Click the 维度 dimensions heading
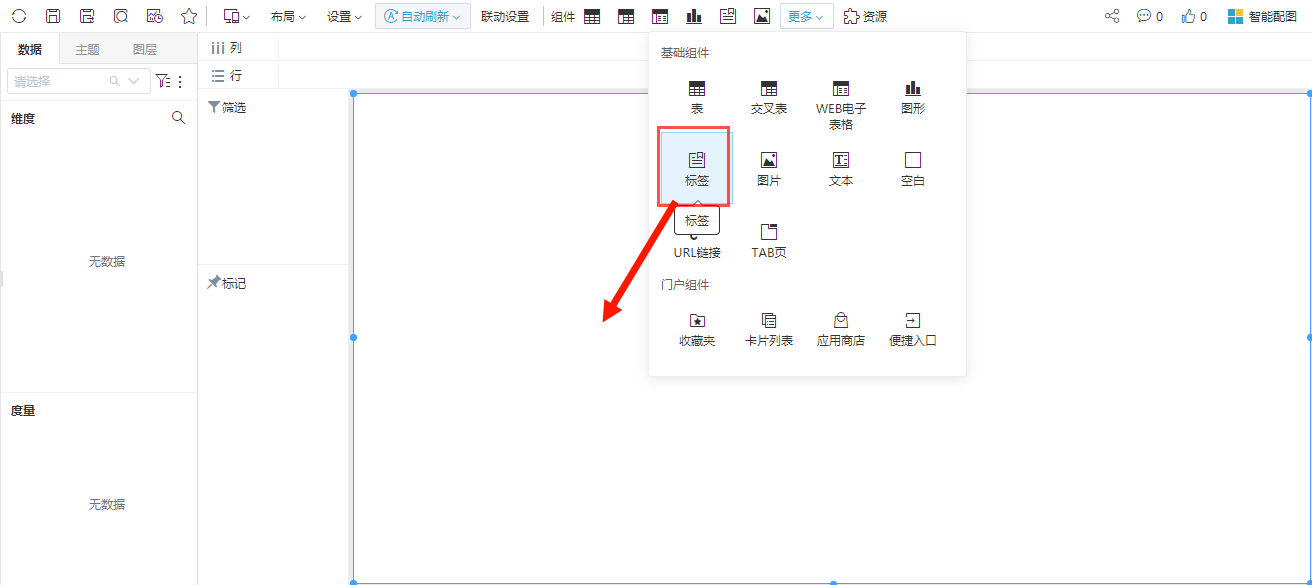Viewport: 1312px width, 585px height. 23,118
